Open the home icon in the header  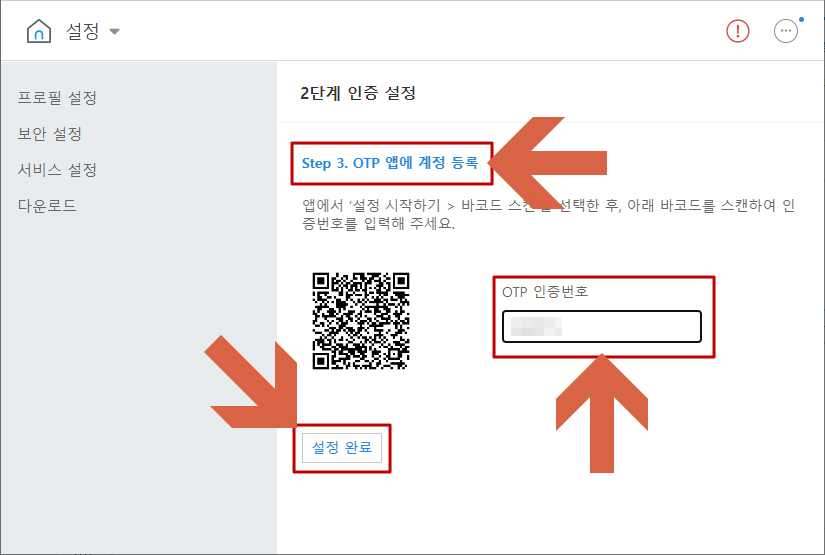39,31
